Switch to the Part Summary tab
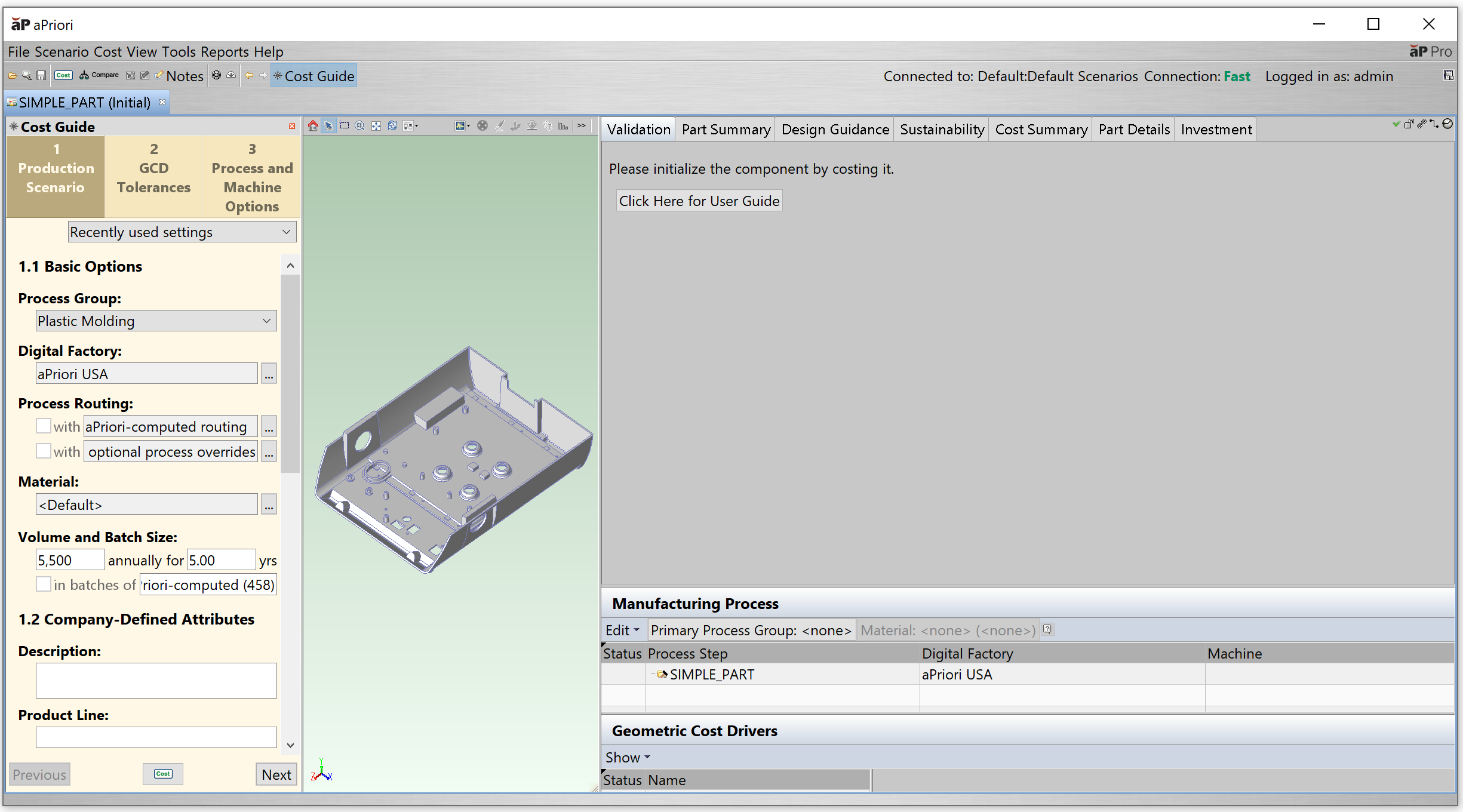 [726, 129]
